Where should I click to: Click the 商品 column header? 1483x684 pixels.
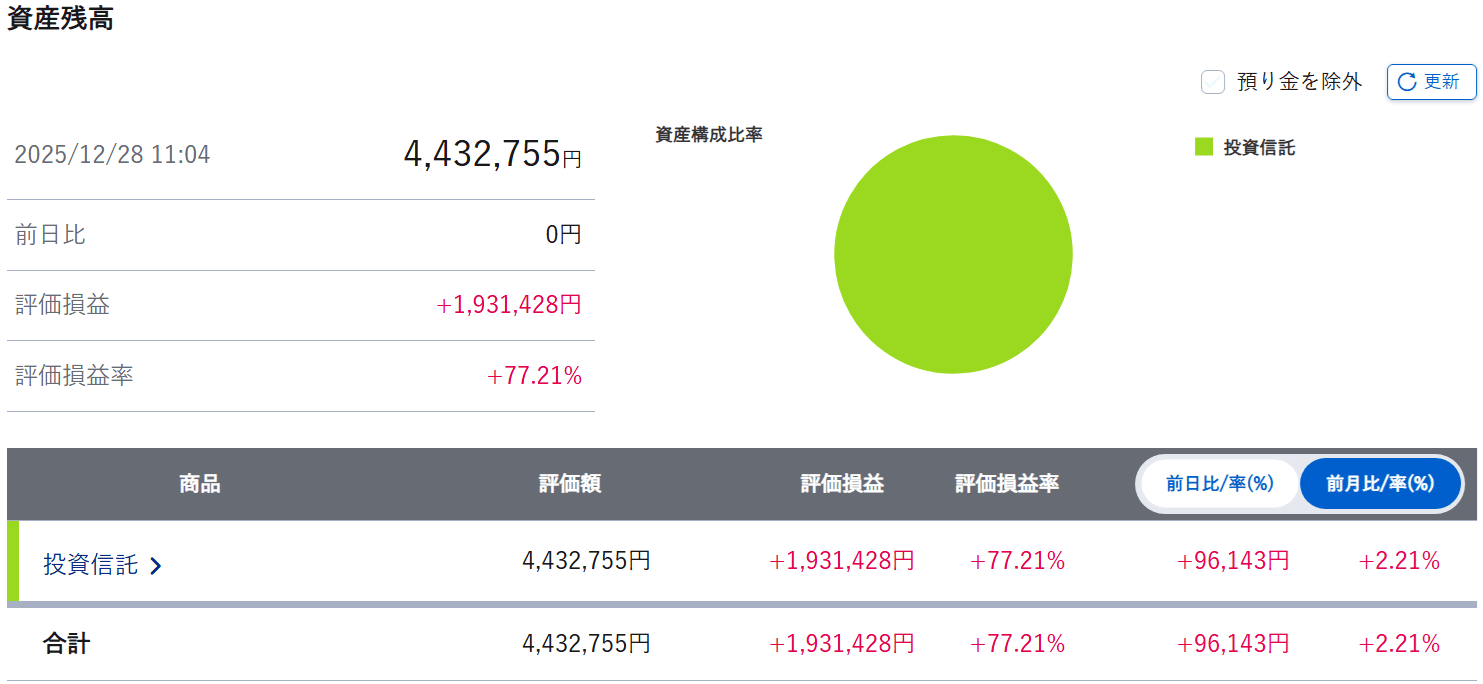(199, 484)
